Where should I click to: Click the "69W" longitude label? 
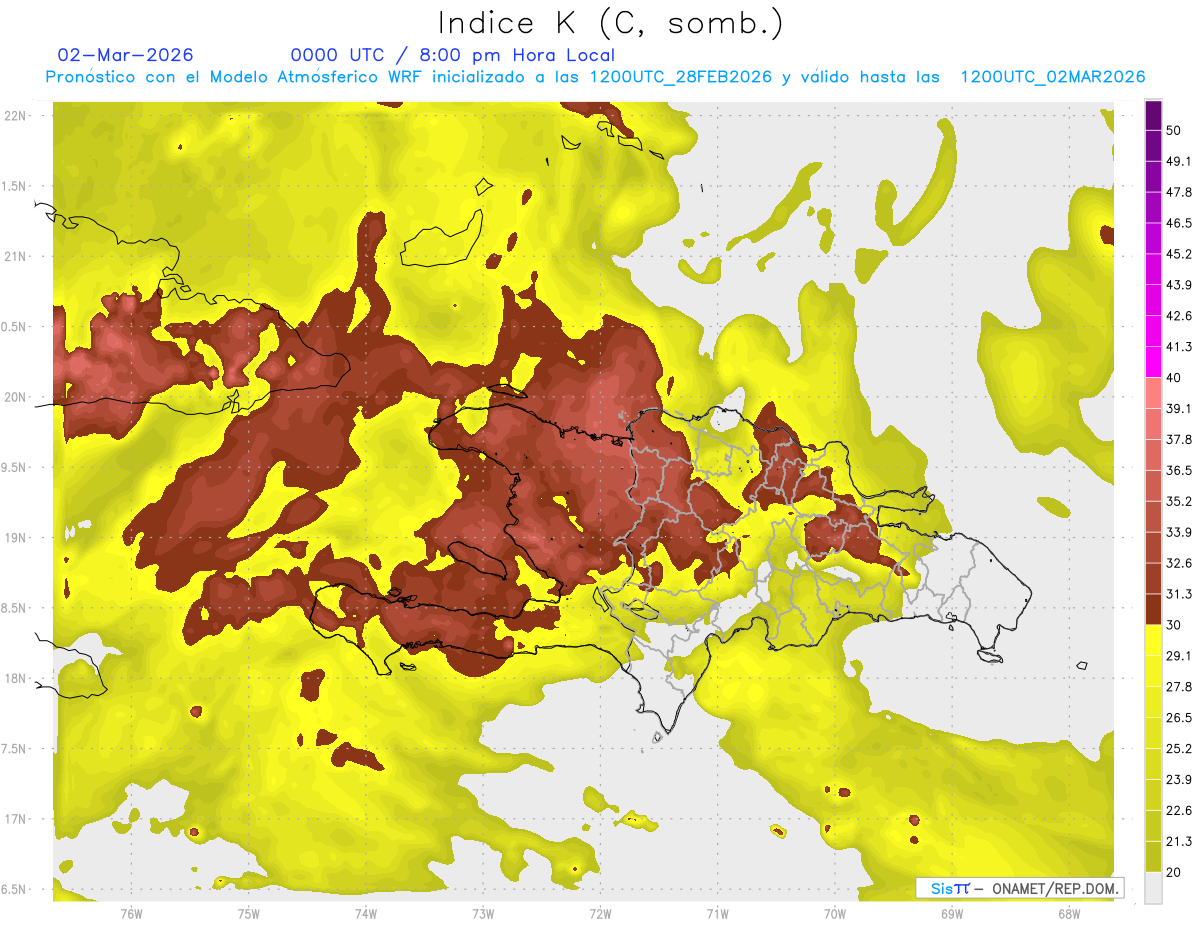(x=952, y=913)
